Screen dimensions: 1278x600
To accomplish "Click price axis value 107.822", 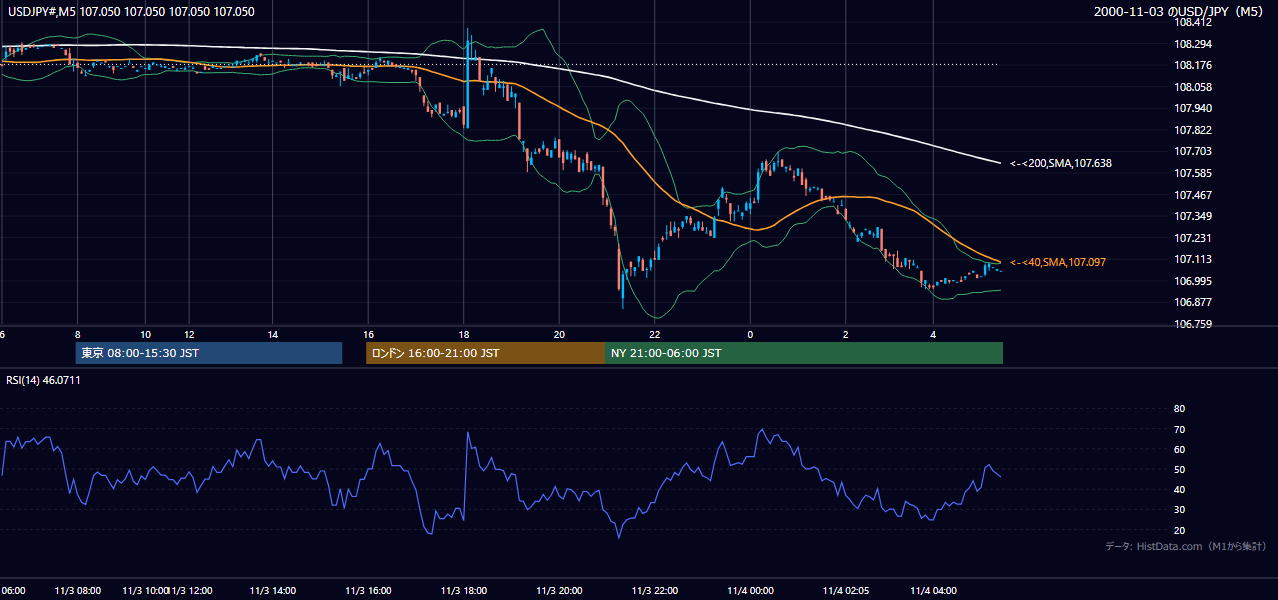I will click(x=1193, y=130).
